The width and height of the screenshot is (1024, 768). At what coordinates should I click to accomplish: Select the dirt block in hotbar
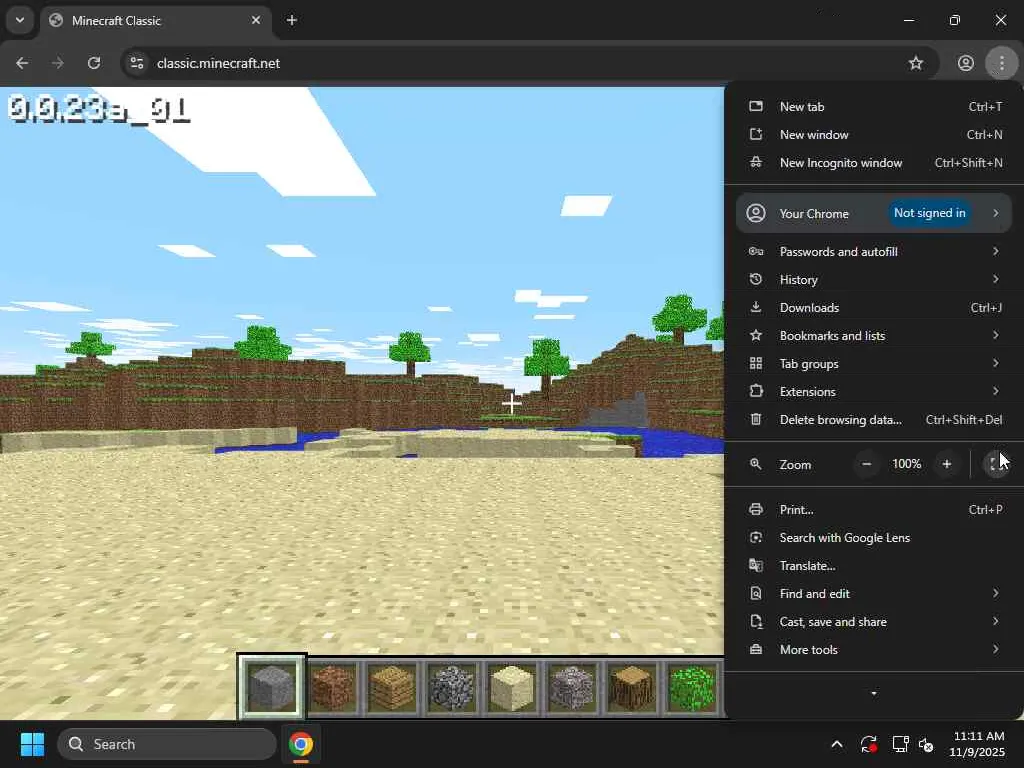pyautogui.click(x=332, y=687)
